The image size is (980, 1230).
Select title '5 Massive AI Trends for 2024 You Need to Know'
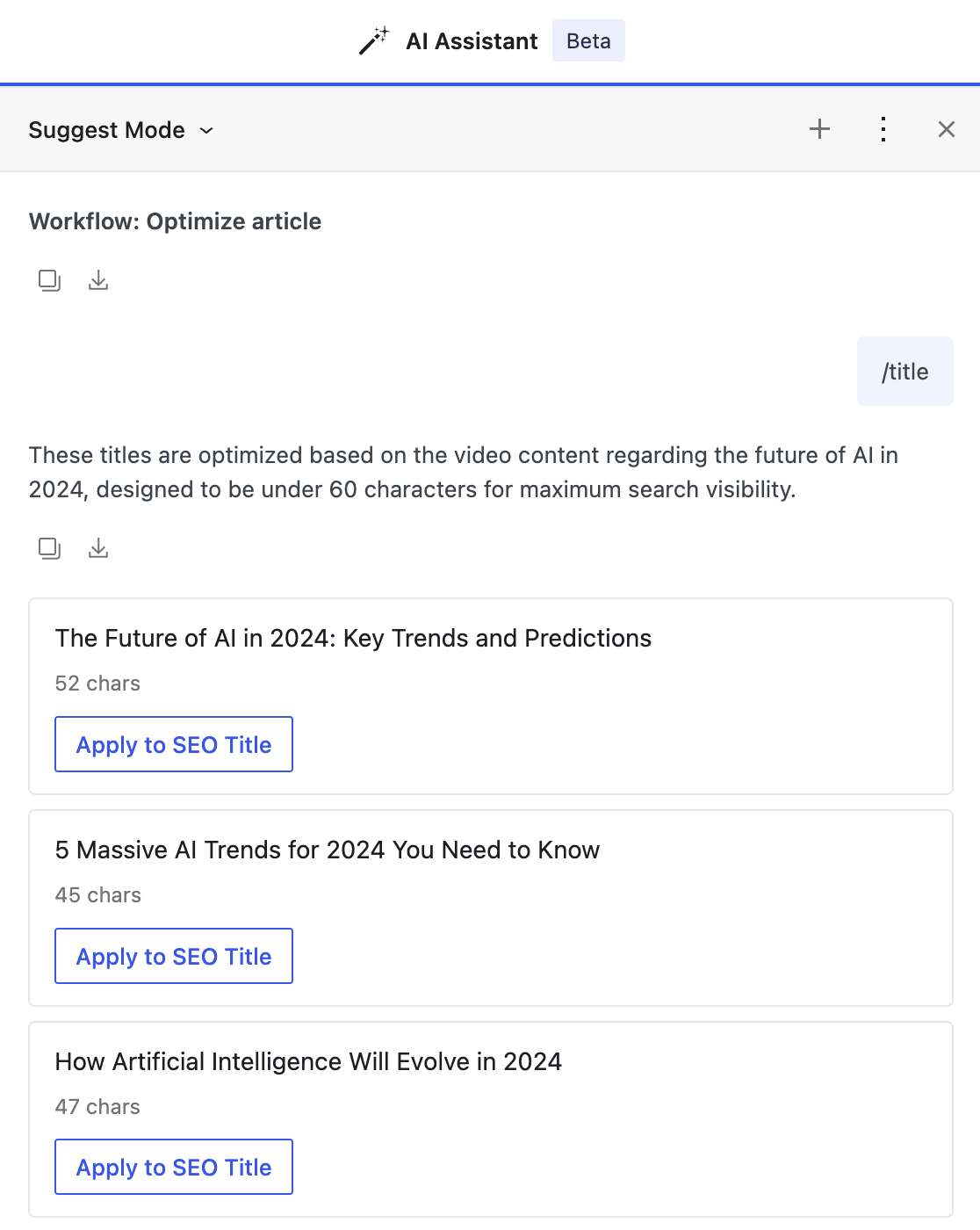click(328, 850)
